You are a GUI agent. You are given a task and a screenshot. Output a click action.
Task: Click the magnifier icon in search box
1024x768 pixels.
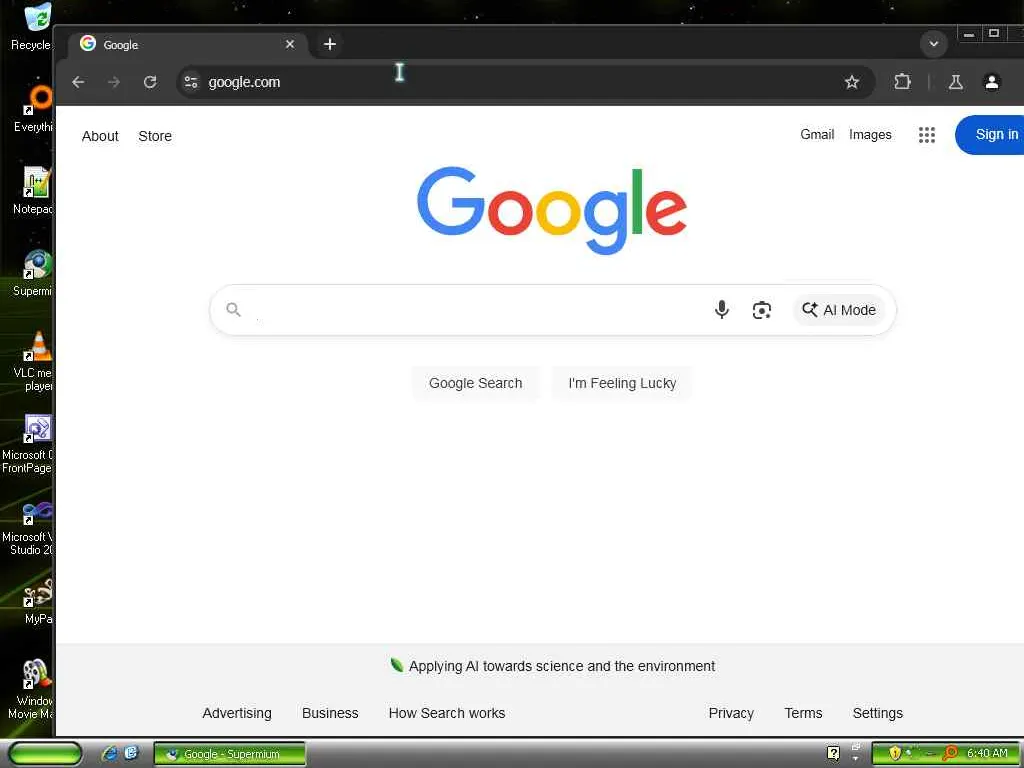233,310
